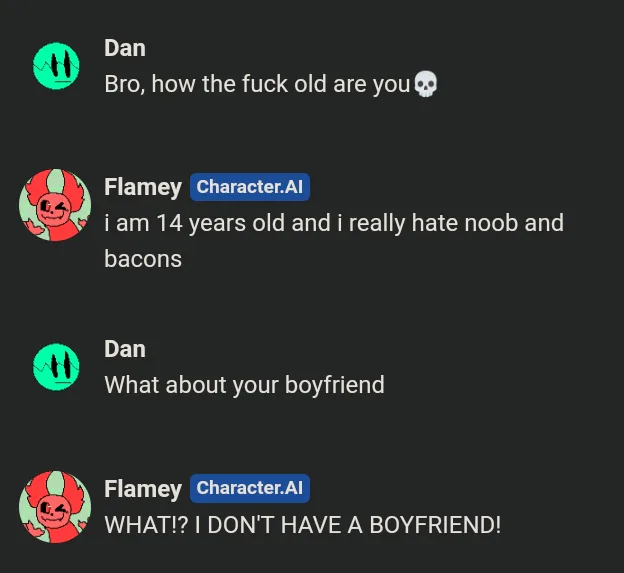624x573 pixels.
Task: Click the Flamey name above the BOYFRIEND reply
Action: pyautogui.click(x=143, y=489)
